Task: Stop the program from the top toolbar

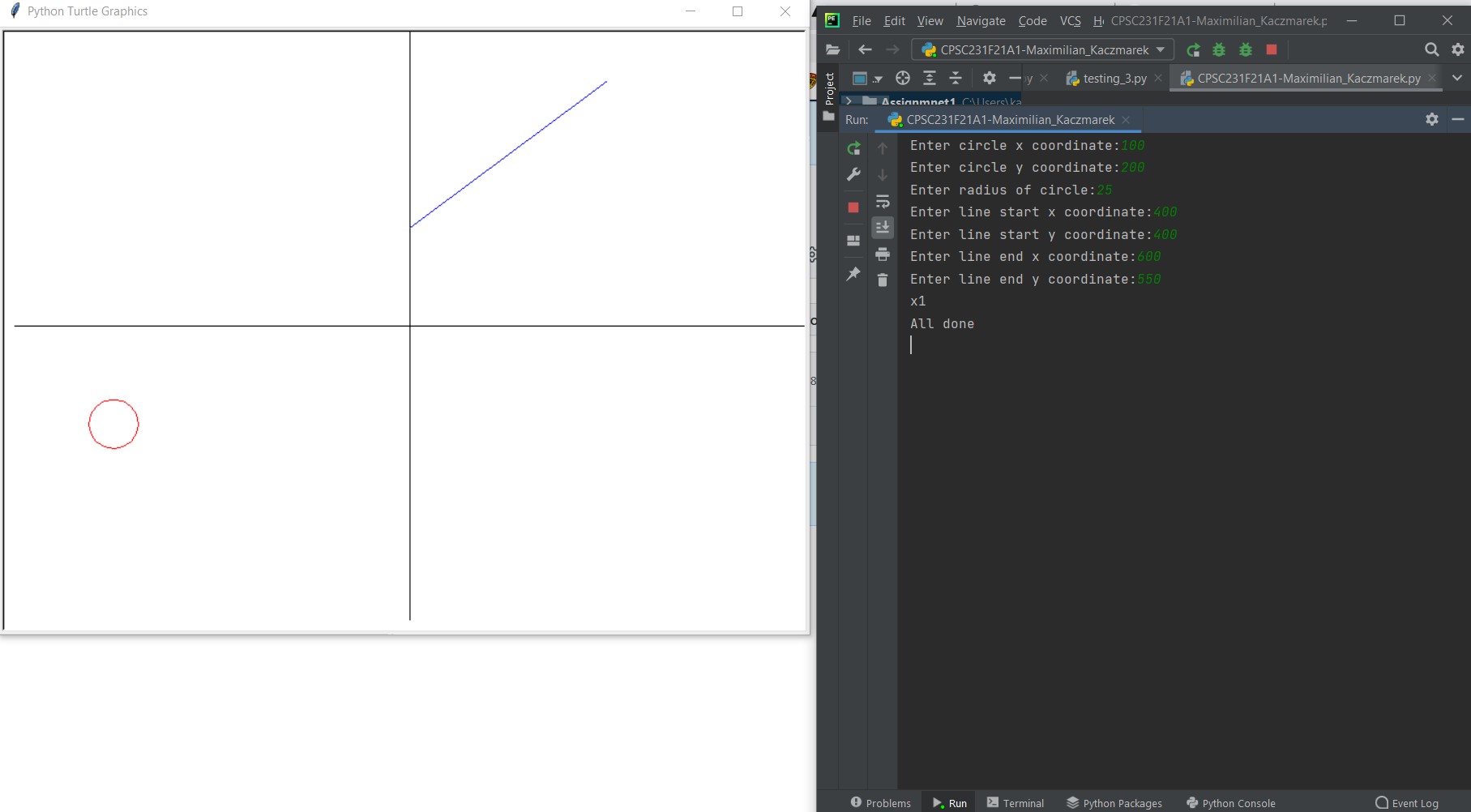Action: pyautogui.click(x=1272, y=49)
